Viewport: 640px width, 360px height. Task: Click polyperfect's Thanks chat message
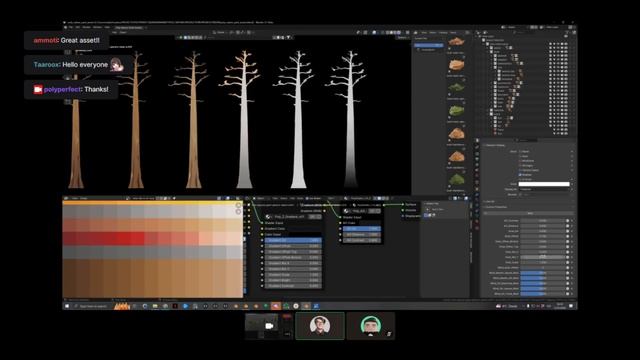point(71,89)
